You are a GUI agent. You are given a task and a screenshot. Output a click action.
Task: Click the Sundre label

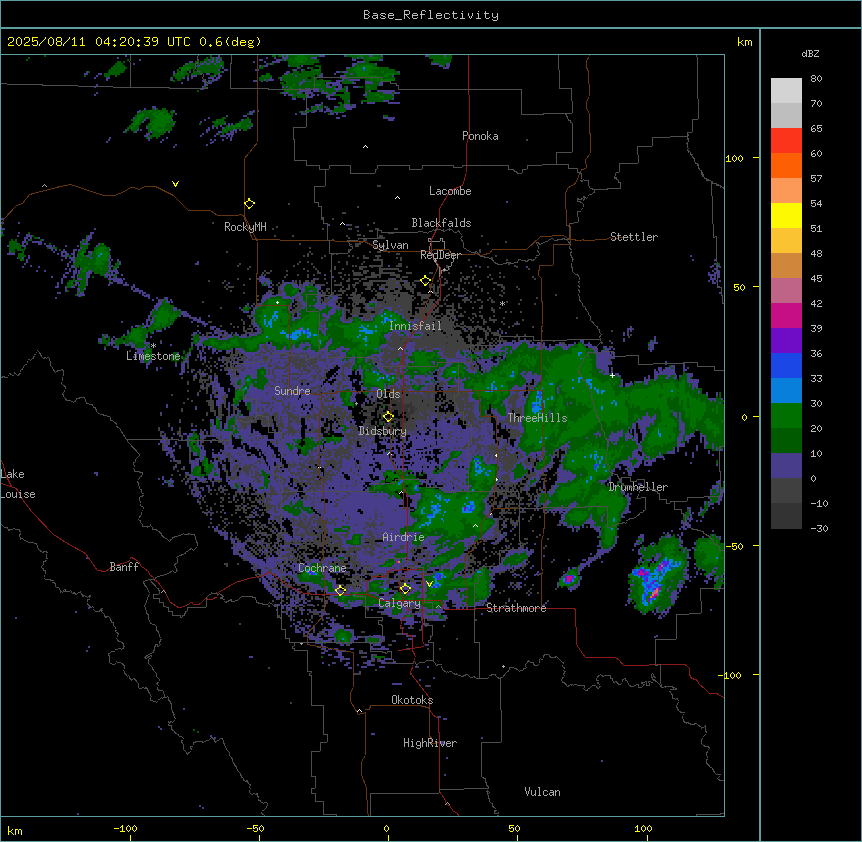292,391
